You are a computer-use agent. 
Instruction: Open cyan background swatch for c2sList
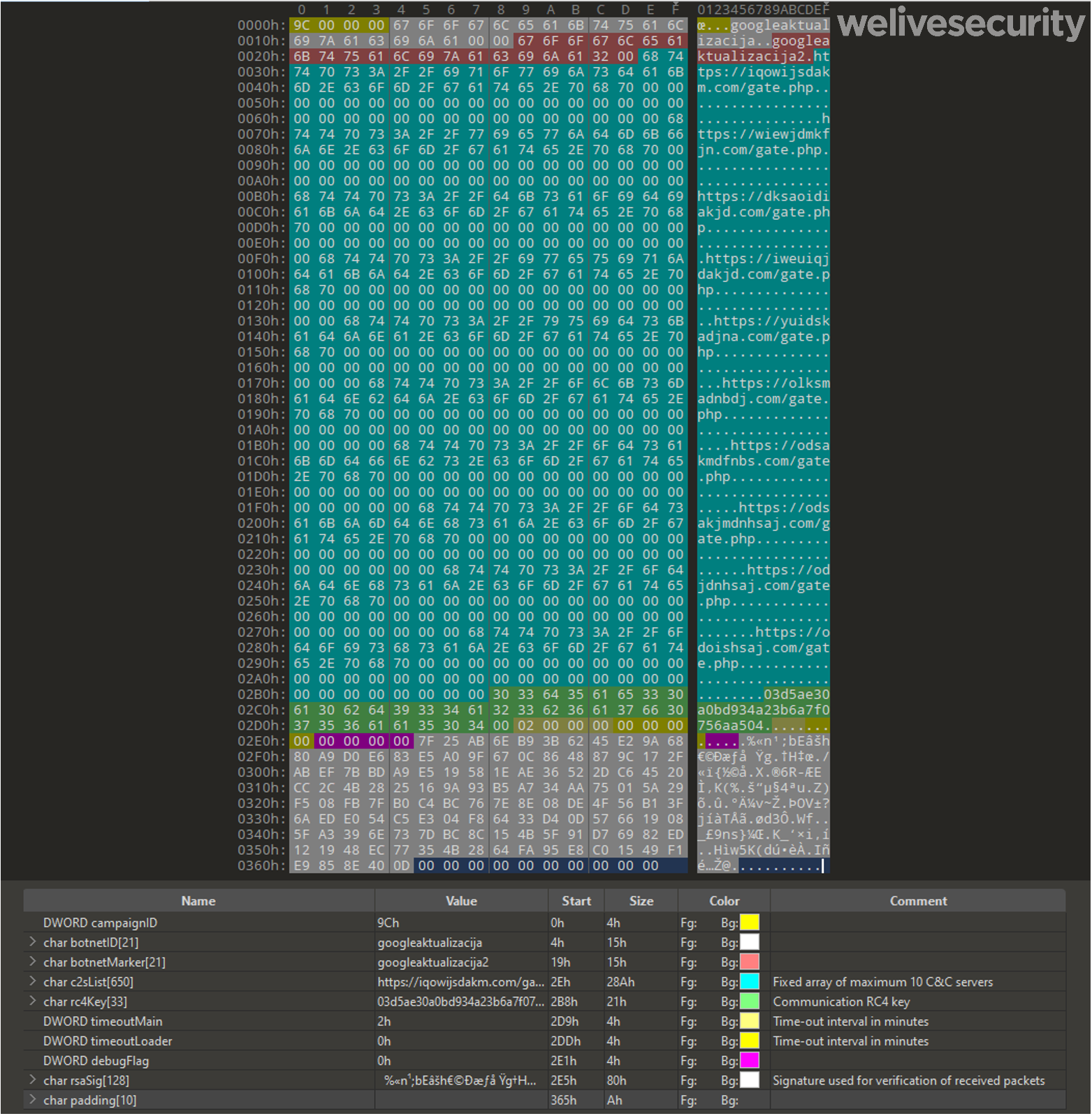[x=750, y=981]
